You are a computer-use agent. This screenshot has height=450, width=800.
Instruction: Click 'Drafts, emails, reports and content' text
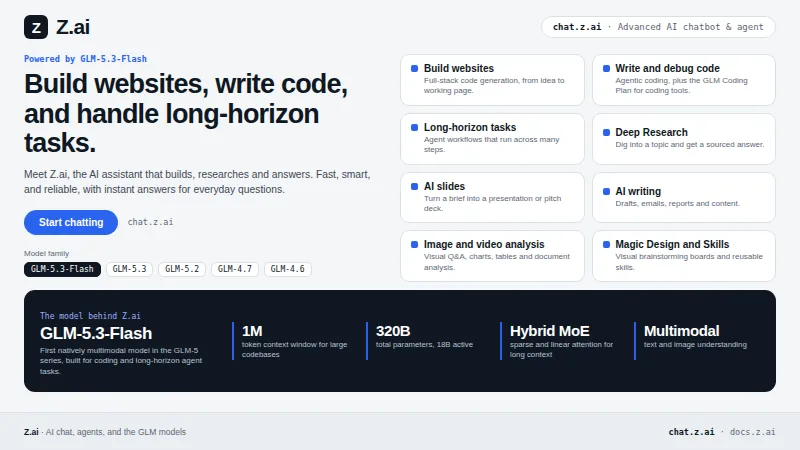pyautogui.click(x=677, y=204)
